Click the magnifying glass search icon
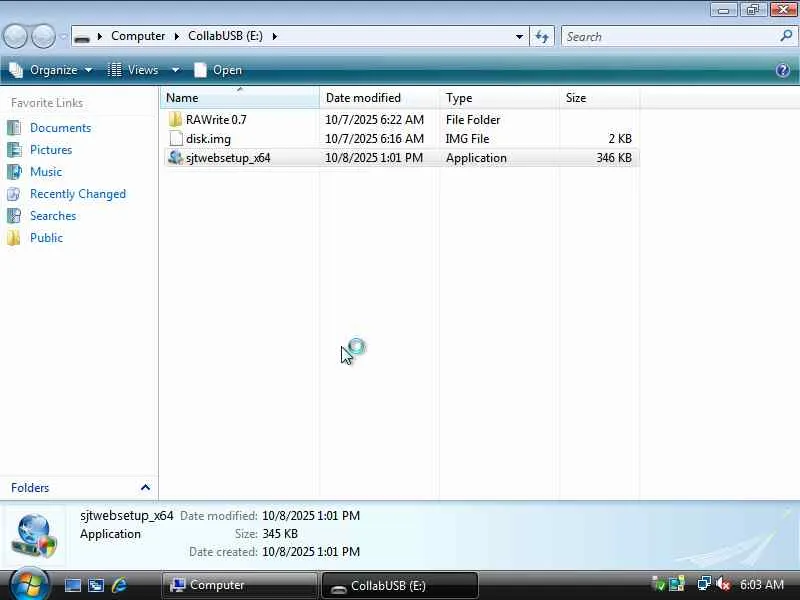800x600 pixels. point(786,36)
